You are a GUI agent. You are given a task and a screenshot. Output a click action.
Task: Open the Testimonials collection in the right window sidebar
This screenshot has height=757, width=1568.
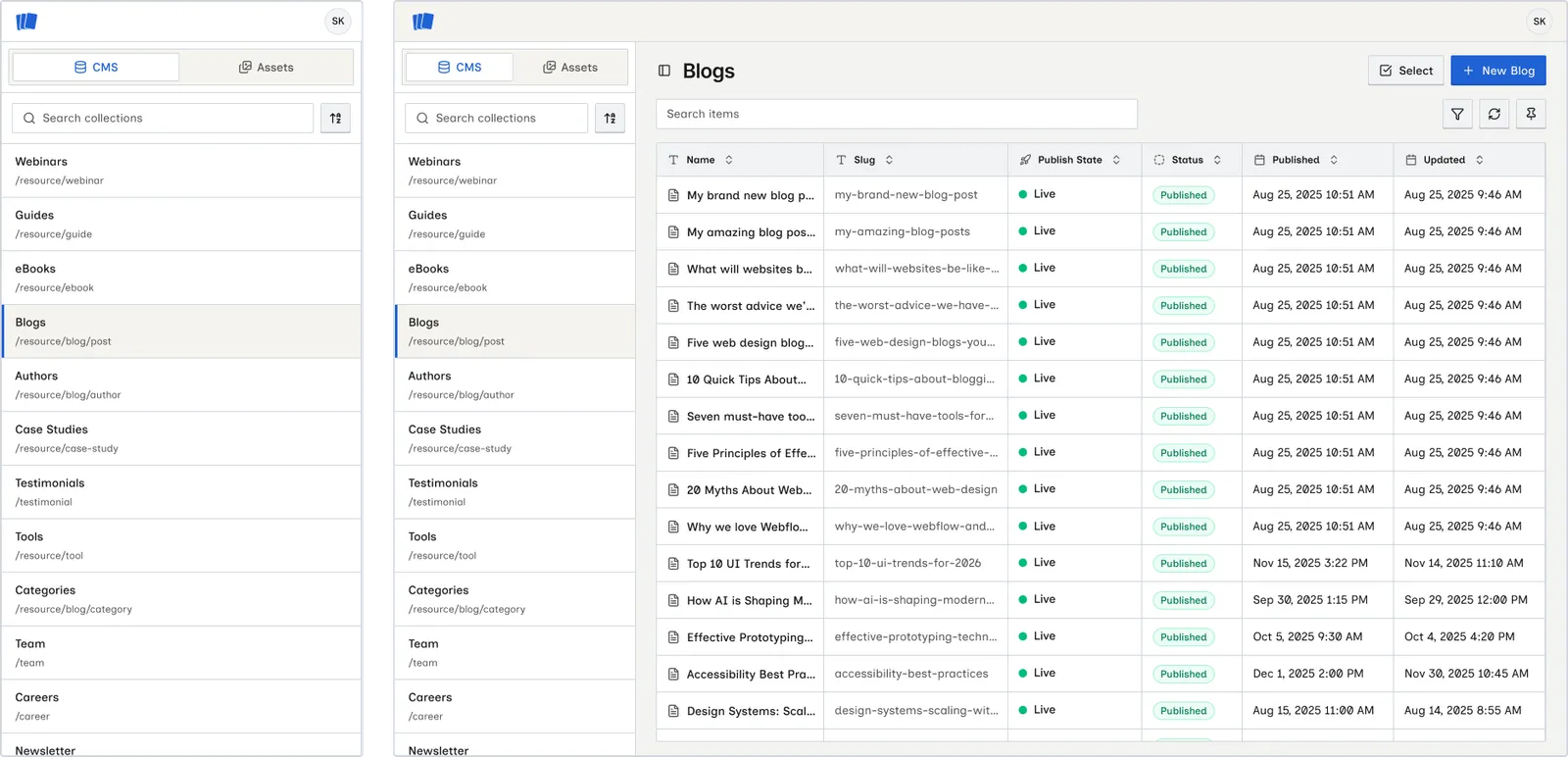[515, 492]
